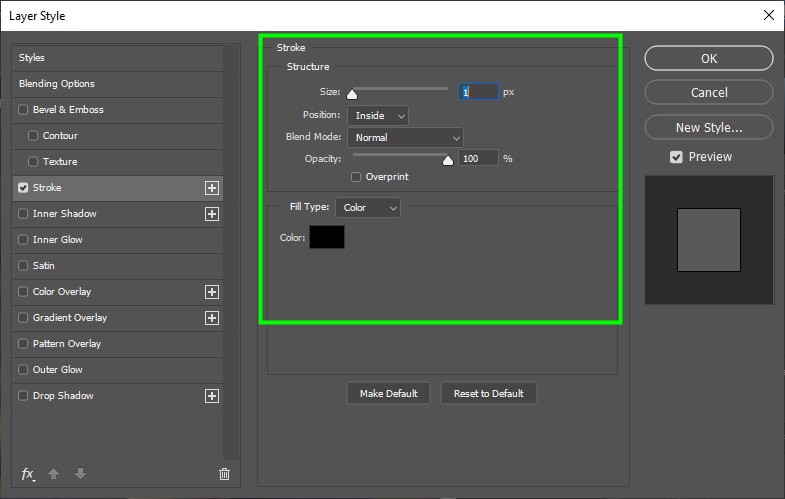This screenshot has height=499, width=785.
Task: Toggle the Overprint checkbox
Action: [356, 177]
